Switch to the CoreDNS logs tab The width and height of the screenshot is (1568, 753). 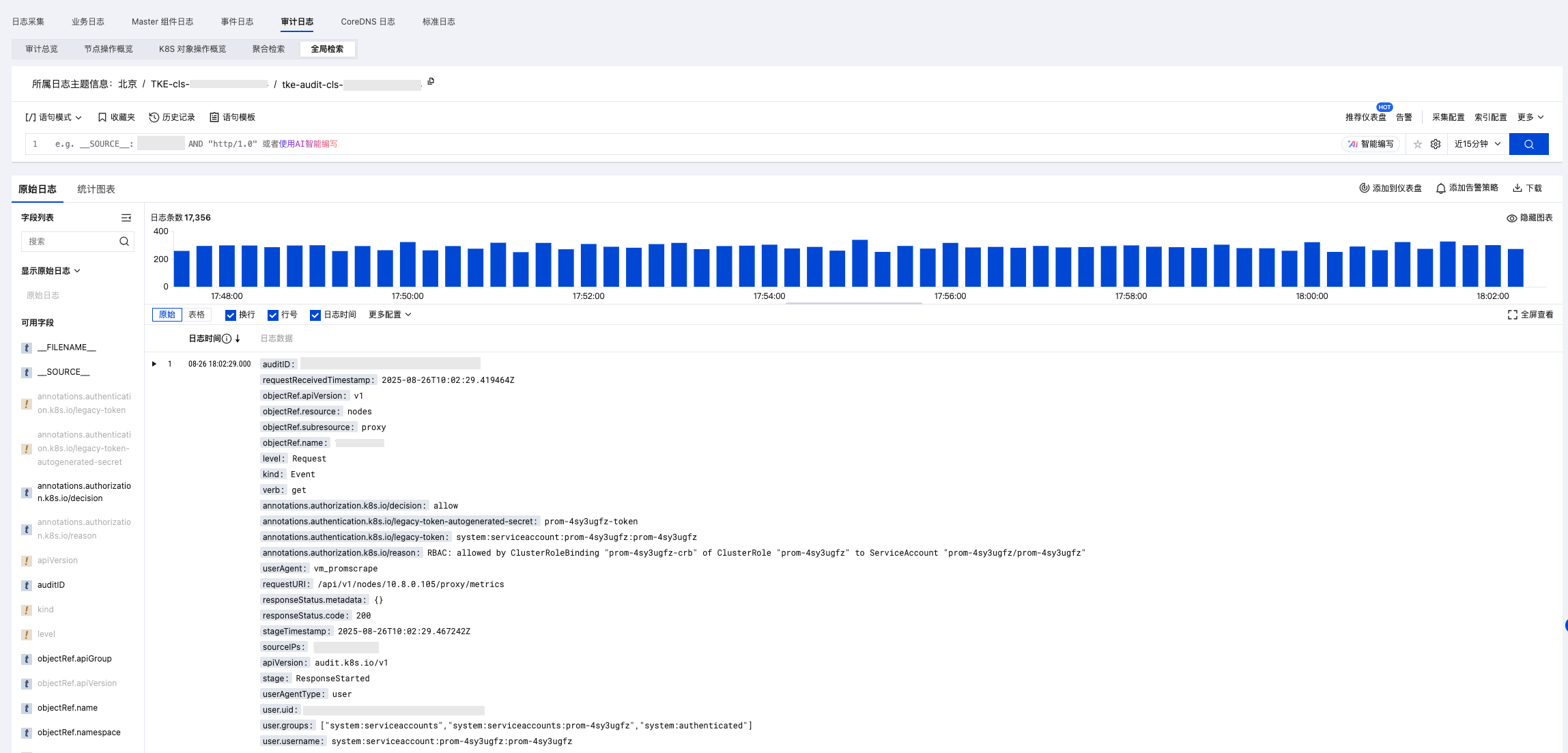(x=367, y=22)
